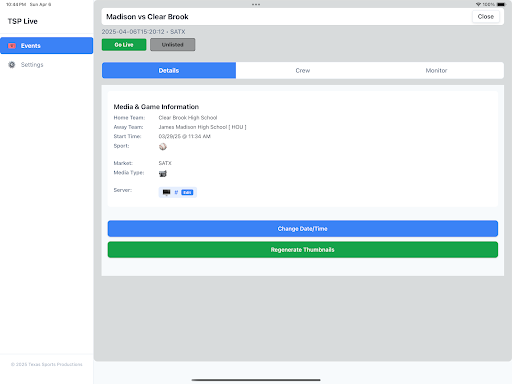Click the red Events icon in sidebar

(12, 46)
